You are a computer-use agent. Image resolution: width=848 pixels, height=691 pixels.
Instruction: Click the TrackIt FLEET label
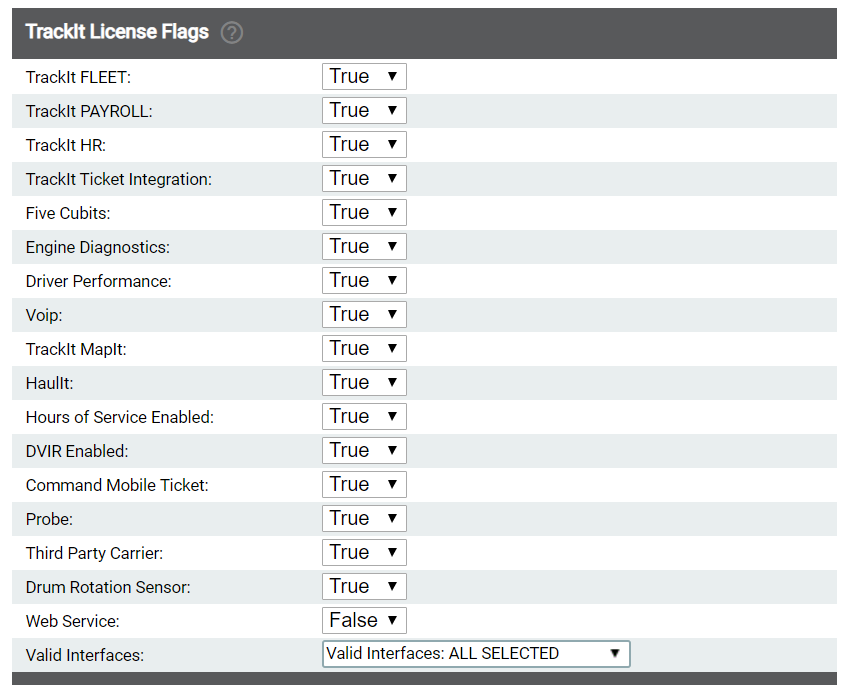pos(78,77)
